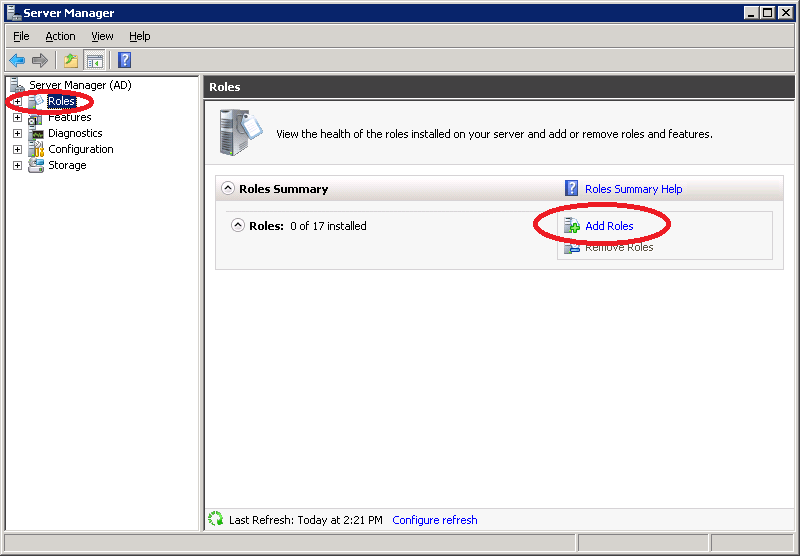Close the Server Manager window
The width and height of the screenshot is (800, 556).
(786, 13)
